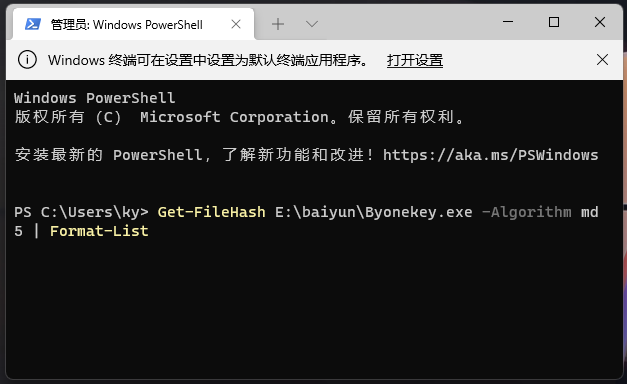Close the Windows PowerShell tab
The width and height of the screenshot is (627, 384).
point(236,24)
